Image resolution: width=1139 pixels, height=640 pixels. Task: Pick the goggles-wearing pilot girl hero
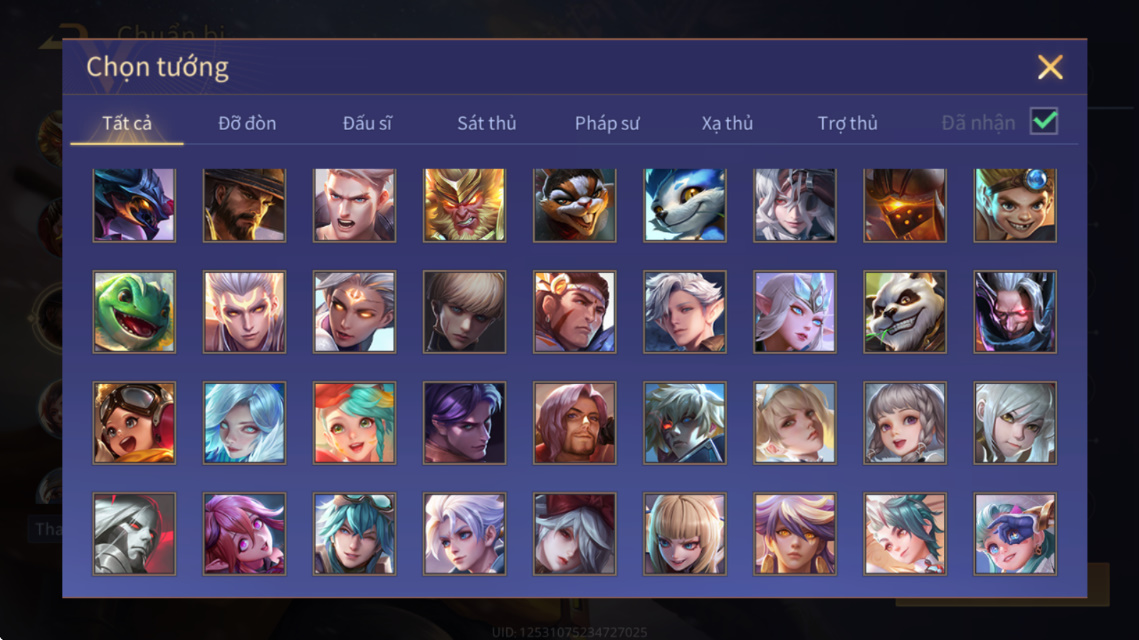134,423
